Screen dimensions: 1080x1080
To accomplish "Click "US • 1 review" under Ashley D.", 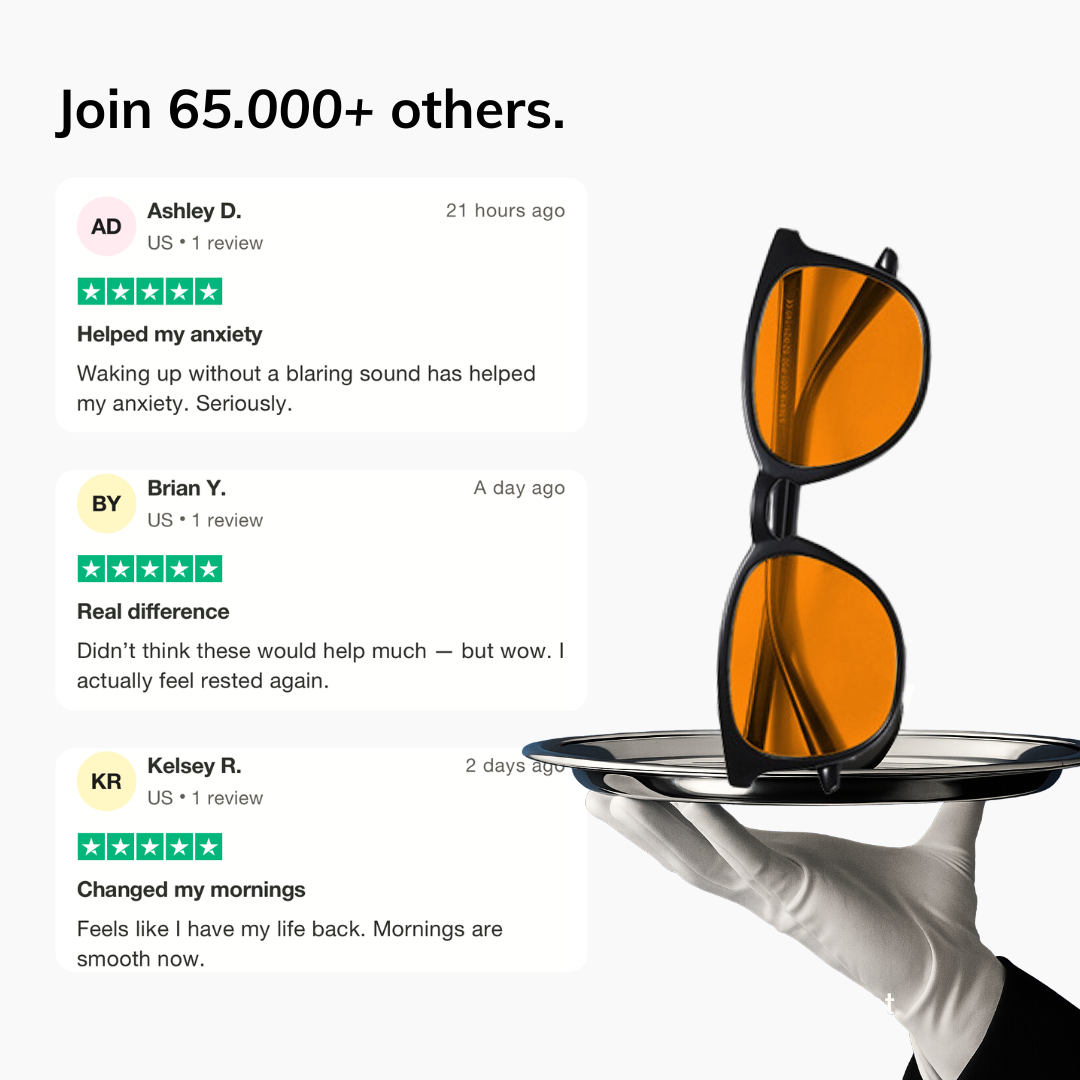I will coord(205,243).
